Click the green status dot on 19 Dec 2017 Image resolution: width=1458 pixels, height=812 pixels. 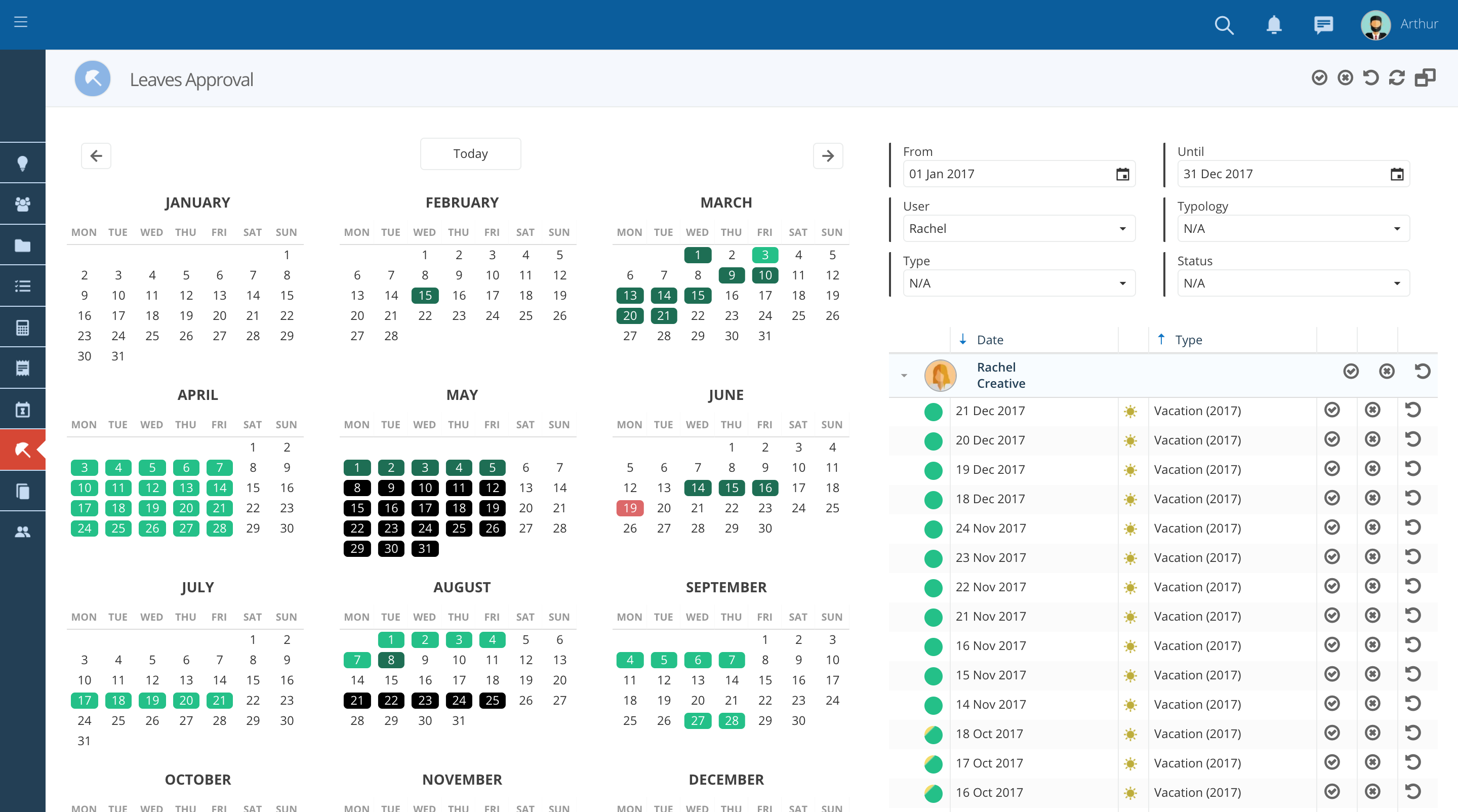[933, 470]
